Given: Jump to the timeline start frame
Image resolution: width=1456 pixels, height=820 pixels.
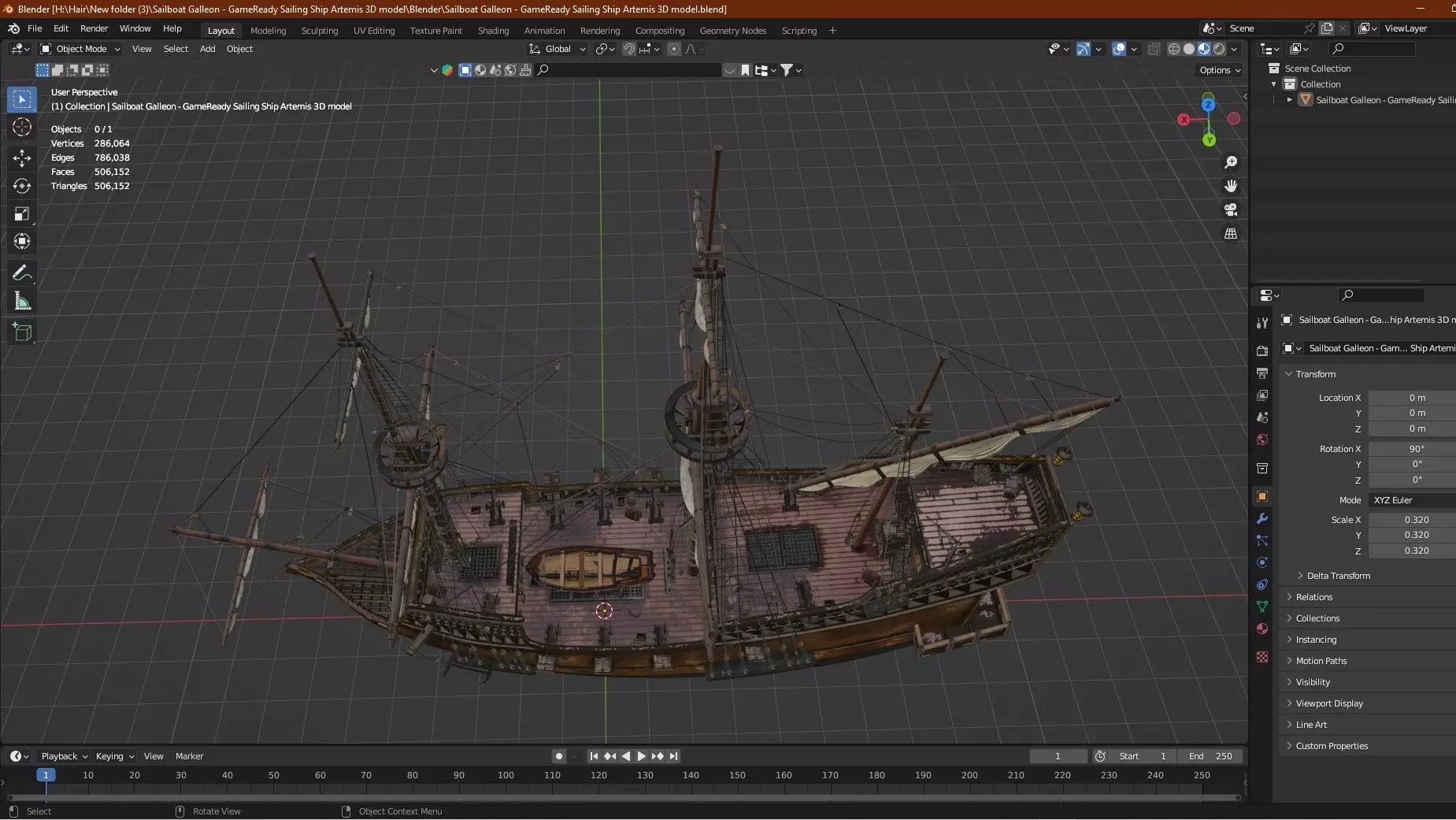Looking at the screenshot, I should (x=594, y=756).
